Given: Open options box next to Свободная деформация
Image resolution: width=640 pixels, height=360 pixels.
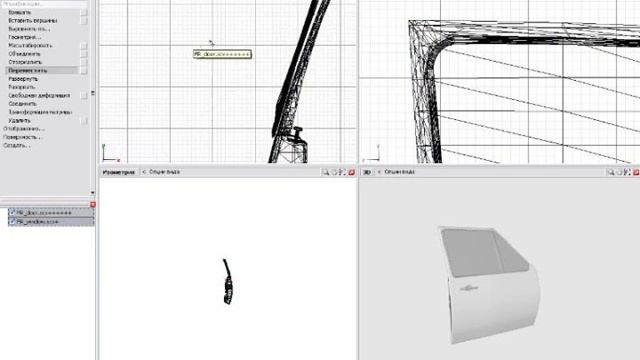Looking at the screenshot, I should coord(84,96).
